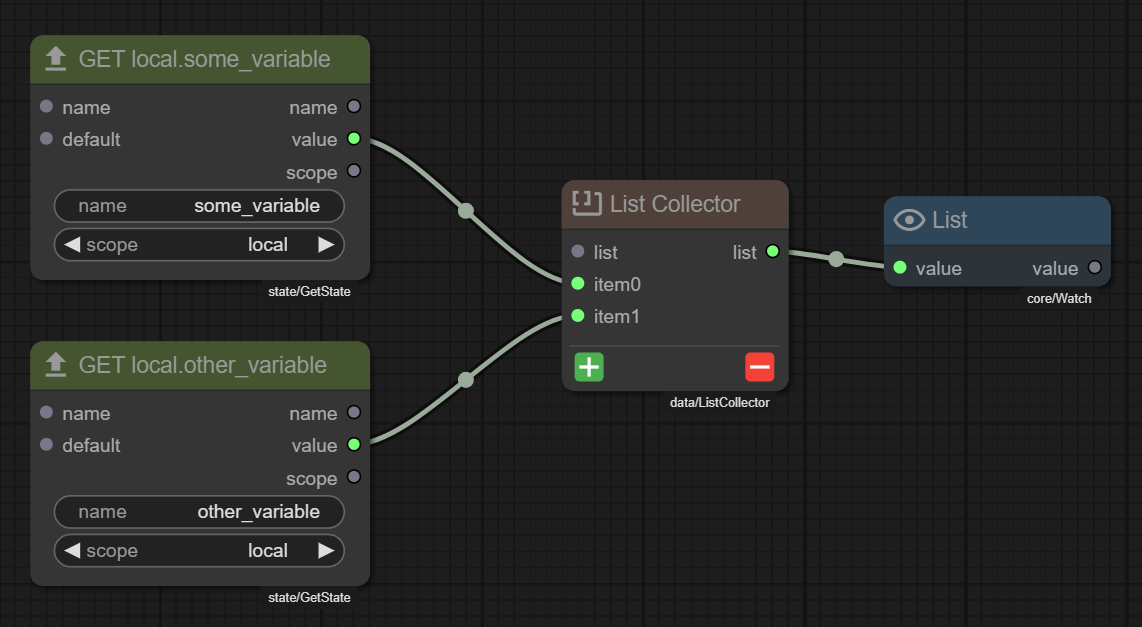This screenshot has height=627, width=1142.
Task: Click the other_variable name input field
Action: pos(199,512)
